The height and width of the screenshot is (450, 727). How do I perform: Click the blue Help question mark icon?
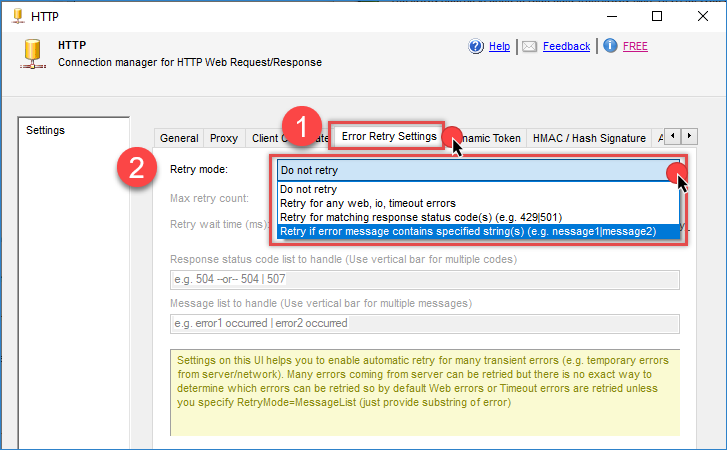(476, 46)
